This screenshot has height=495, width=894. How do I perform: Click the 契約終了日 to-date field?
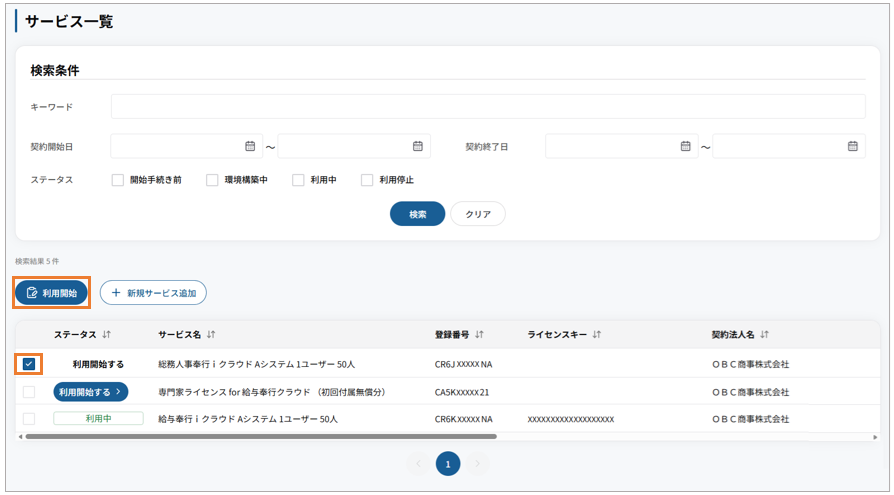789,147
